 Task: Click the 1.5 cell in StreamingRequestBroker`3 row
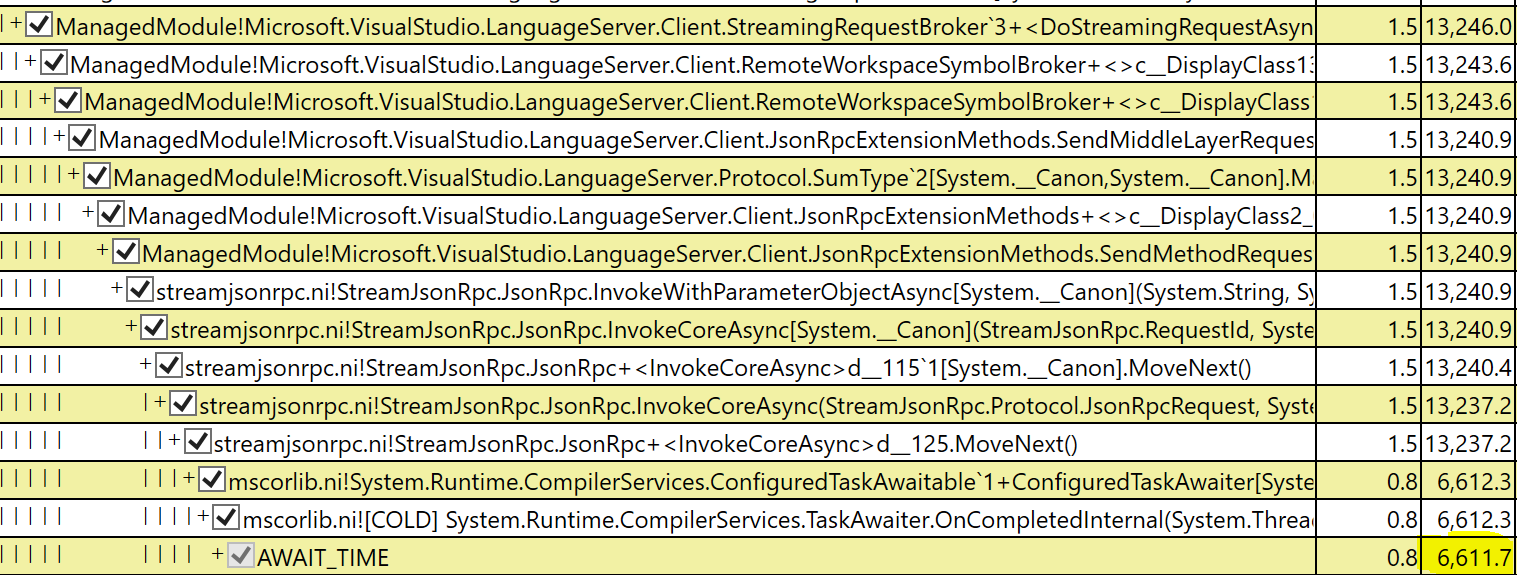click(x=1368, y=26)
